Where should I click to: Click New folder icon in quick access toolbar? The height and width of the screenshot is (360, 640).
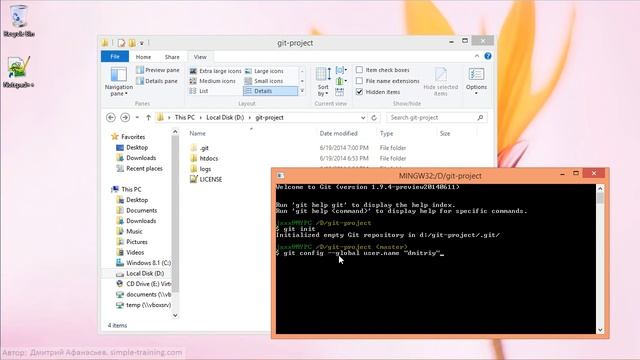[x=132, y=43]
